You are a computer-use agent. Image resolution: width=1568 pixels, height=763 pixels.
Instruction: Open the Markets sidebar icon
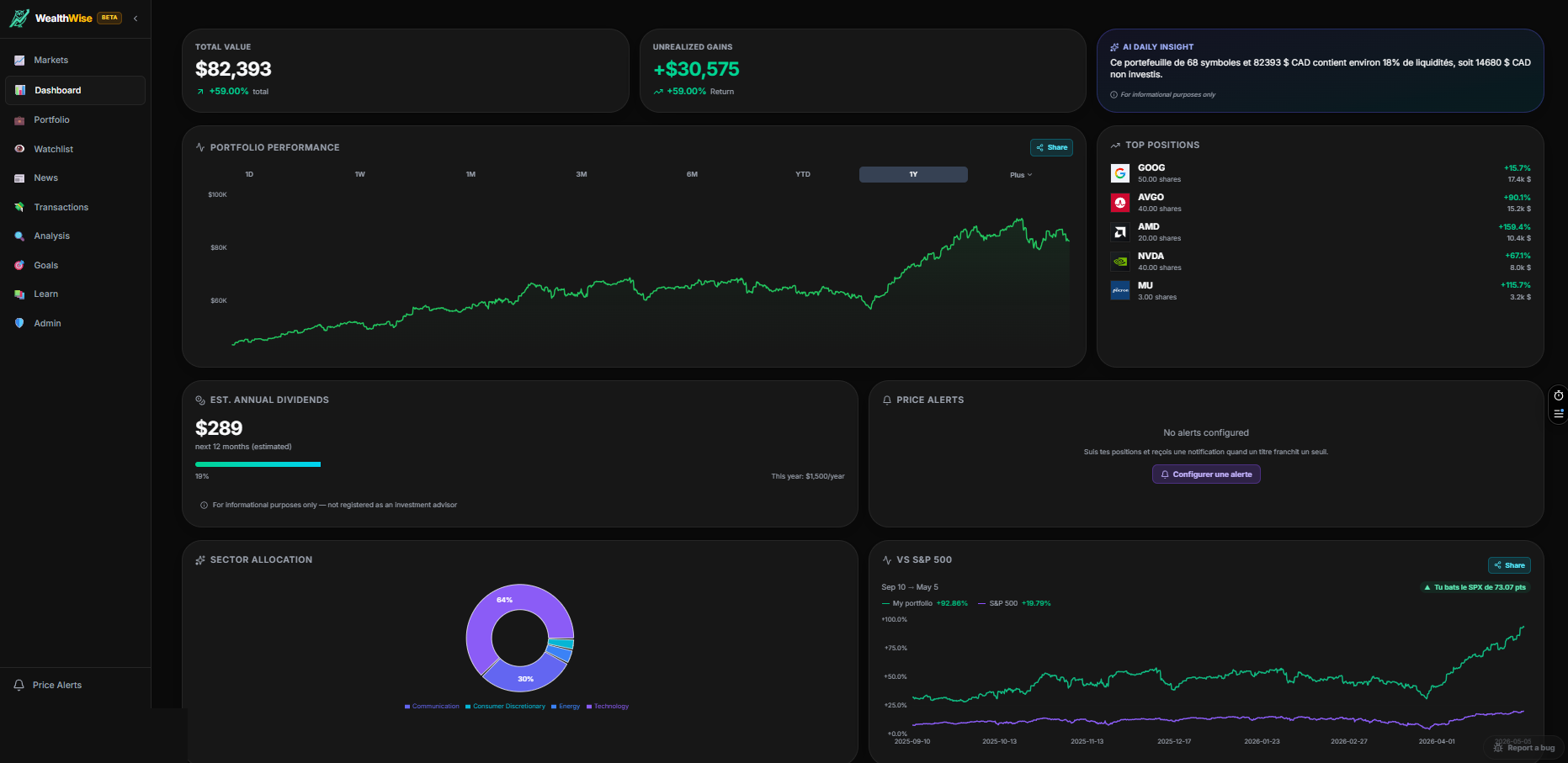click(x=19, y=61)
